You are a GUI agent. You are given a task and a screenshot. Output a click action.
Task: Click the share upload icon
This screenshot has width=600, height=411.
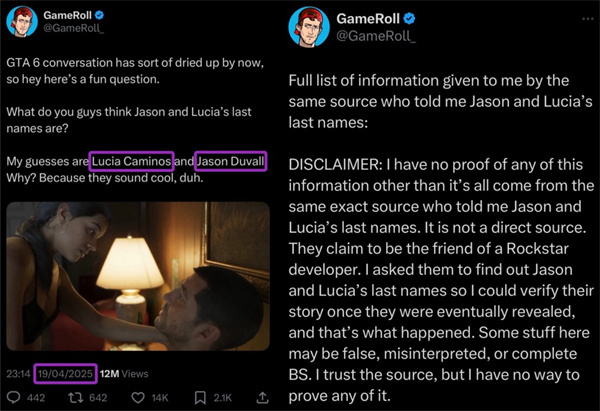[262, 398]
